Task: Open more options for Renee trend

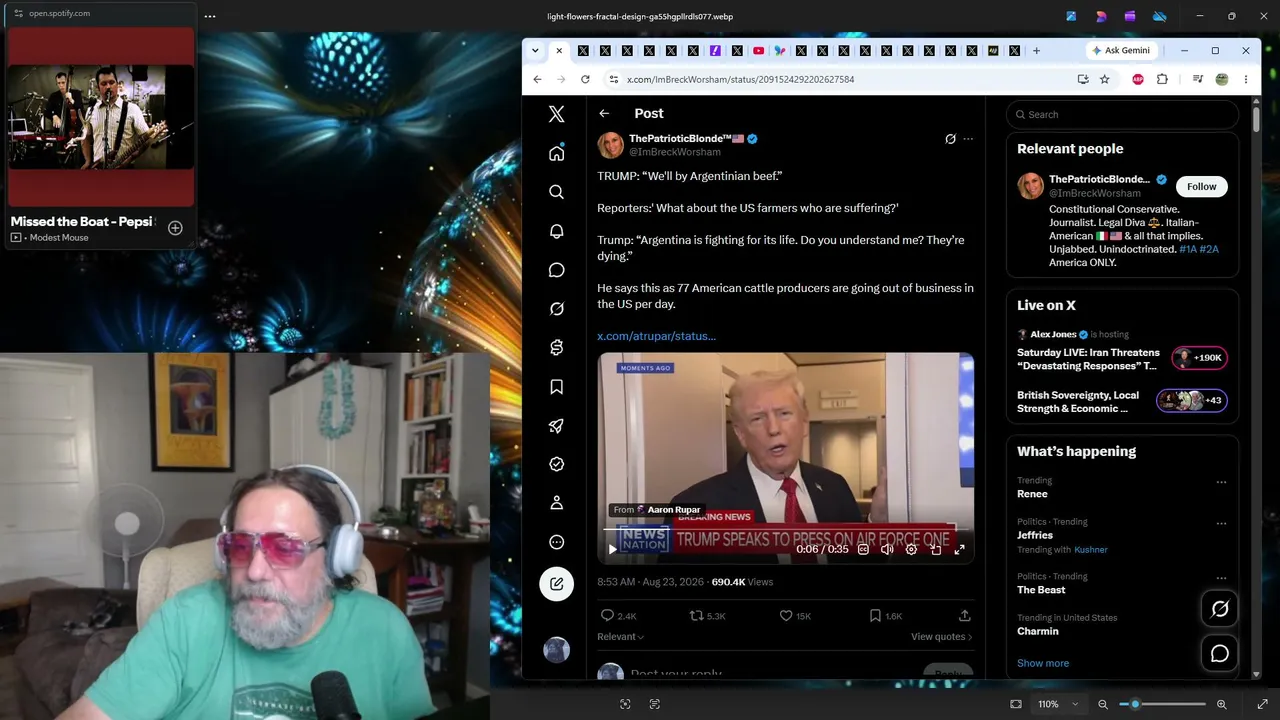Action: 1221,482
